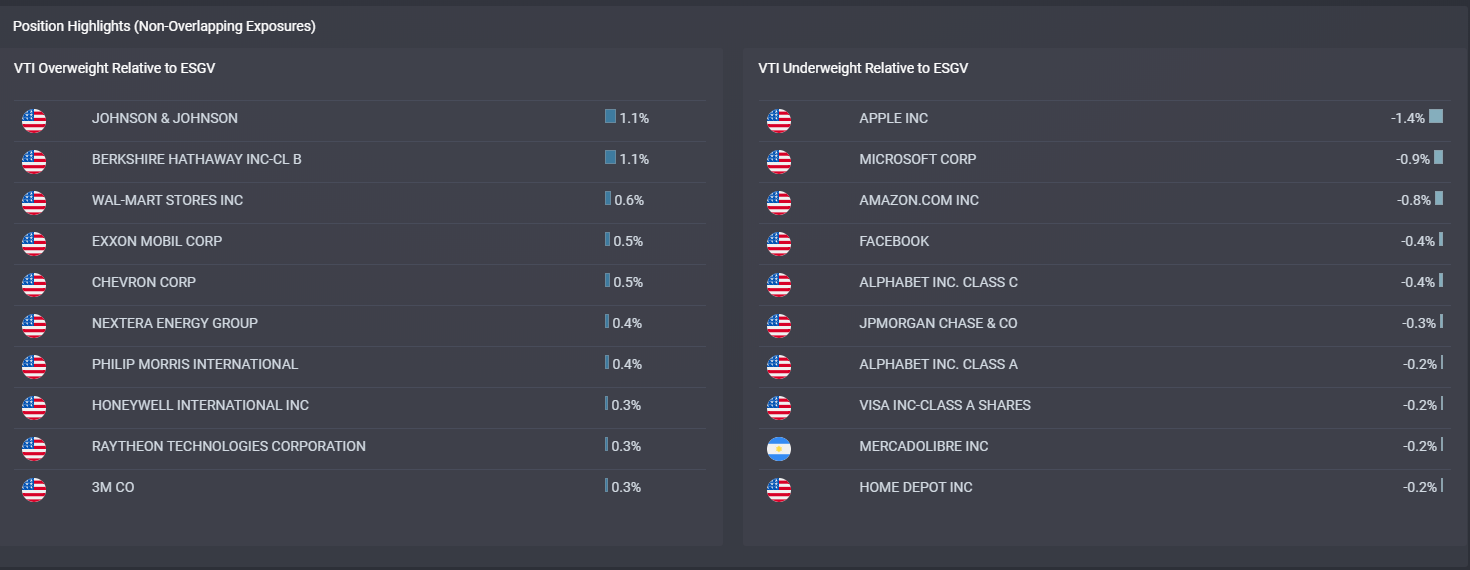Click the flag icon beside Exxon Mobil Corp
This screenshot has height=570, width=1470.
point(34,244)
